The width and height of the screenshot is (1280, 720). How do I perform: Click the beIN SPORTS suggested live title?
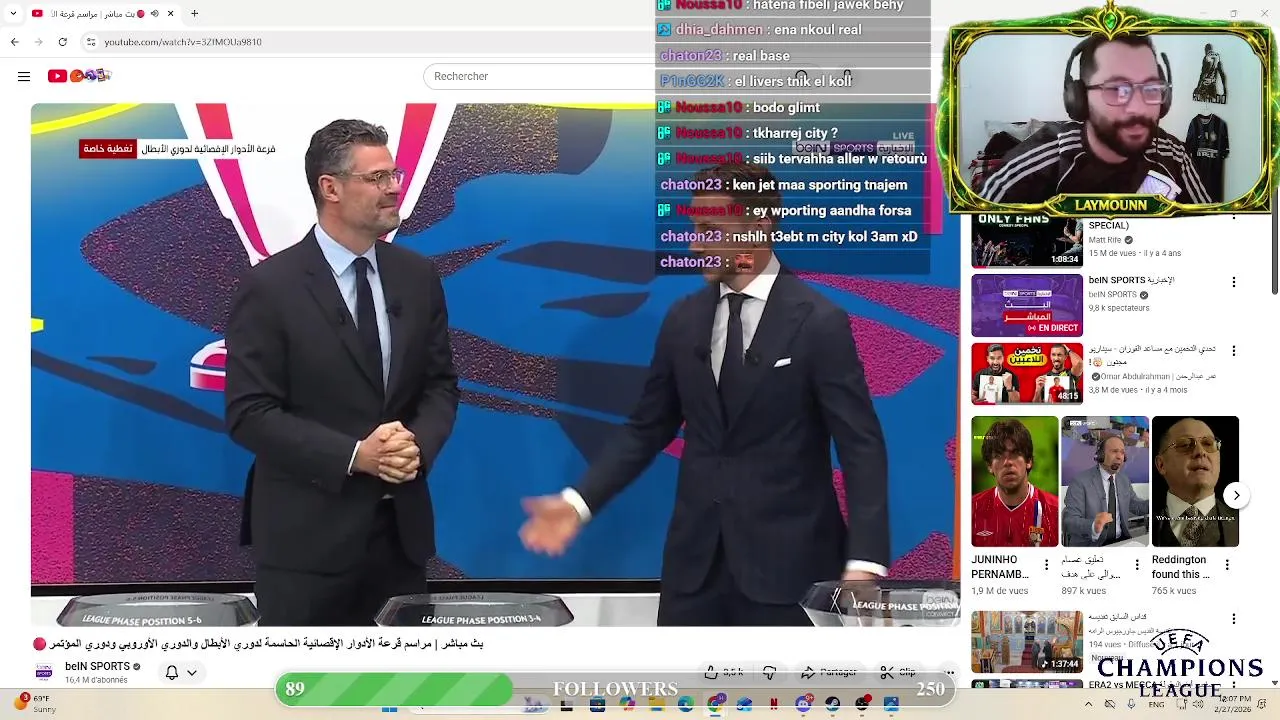[x=1131, y=280]
